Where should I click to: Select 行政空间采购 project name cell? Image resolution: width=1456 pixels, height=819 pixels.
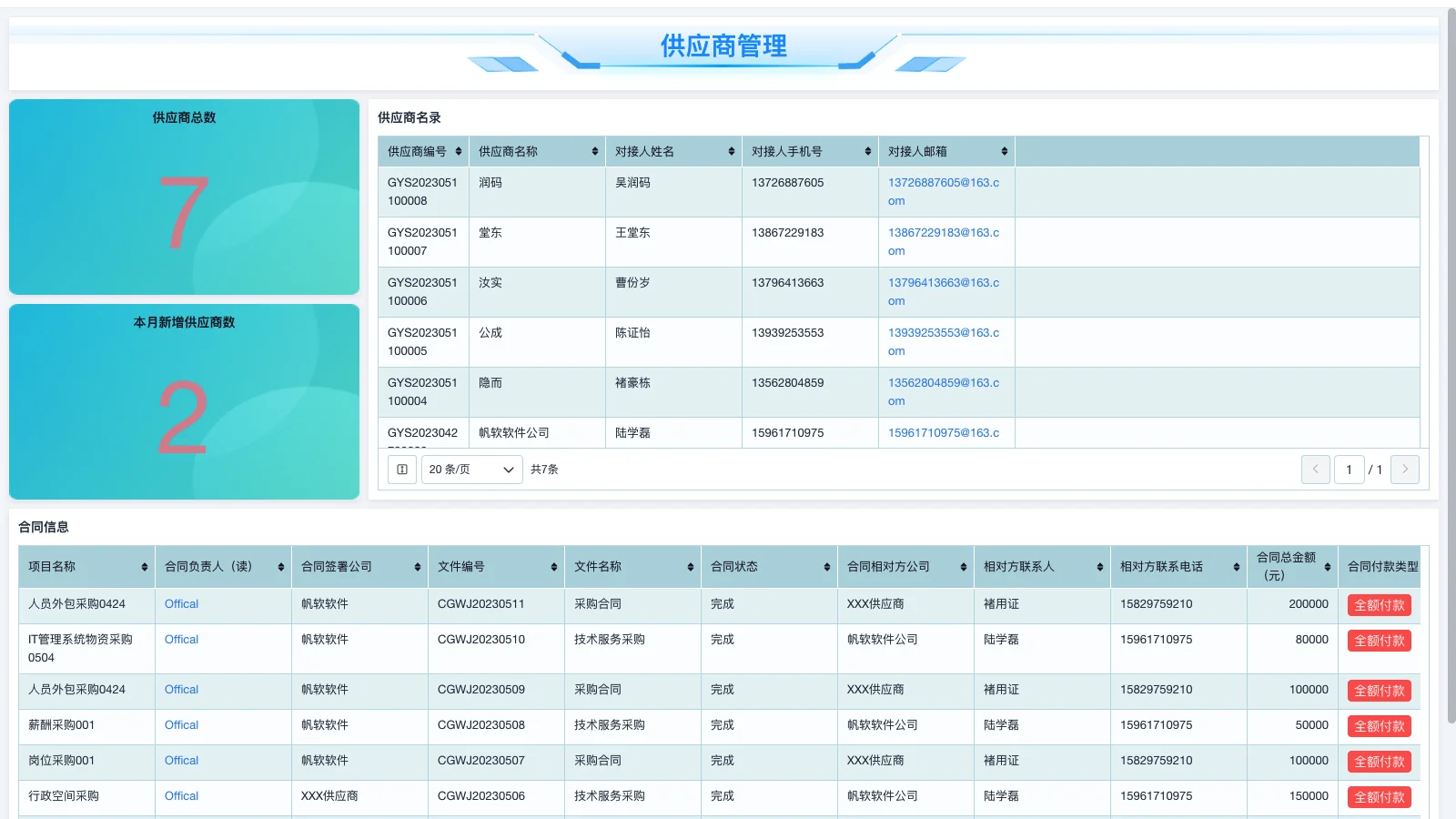tap(86, 797)
